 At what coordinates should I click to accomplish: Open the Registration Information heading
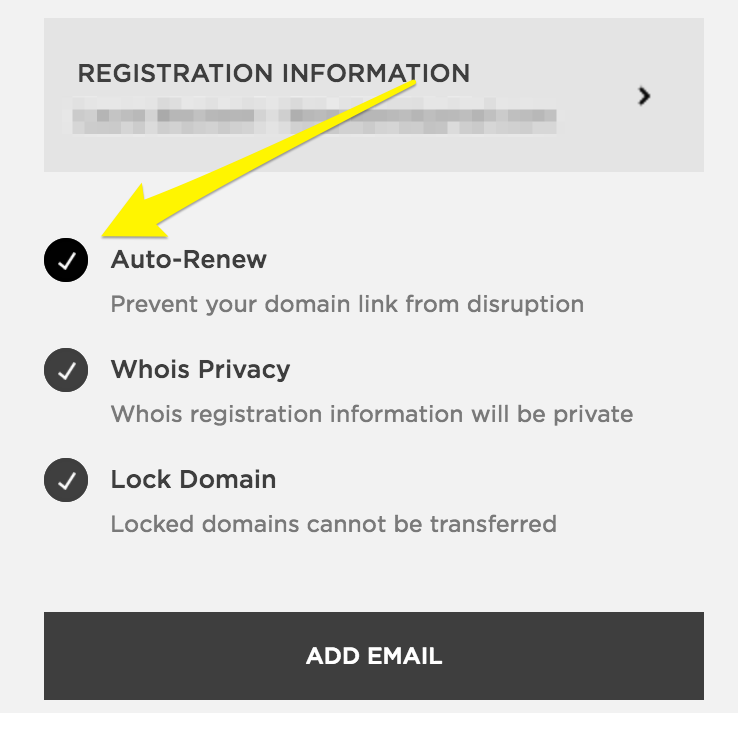(x=273, y=74)
